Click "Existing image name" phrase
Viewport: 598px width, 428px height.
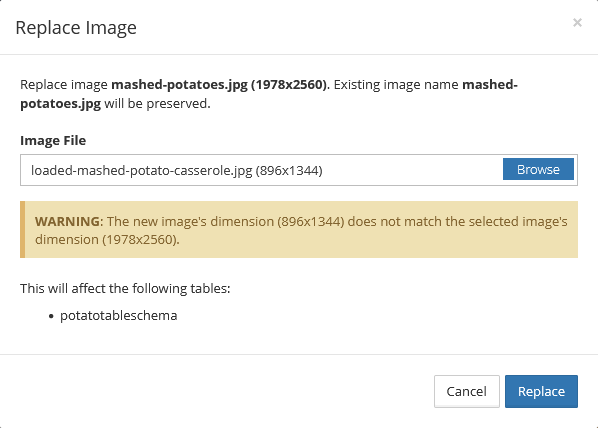396,85
